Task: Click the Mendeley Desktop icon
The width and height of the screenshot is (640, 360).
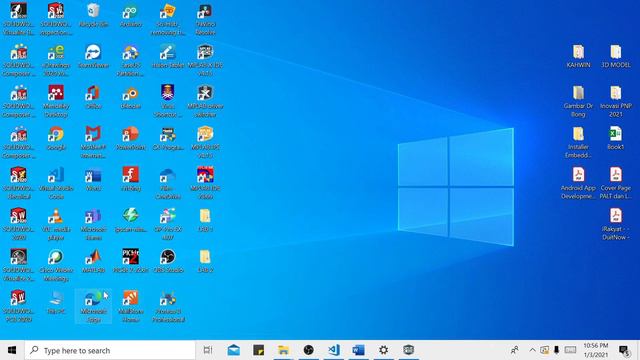Action: coord(56,101)
